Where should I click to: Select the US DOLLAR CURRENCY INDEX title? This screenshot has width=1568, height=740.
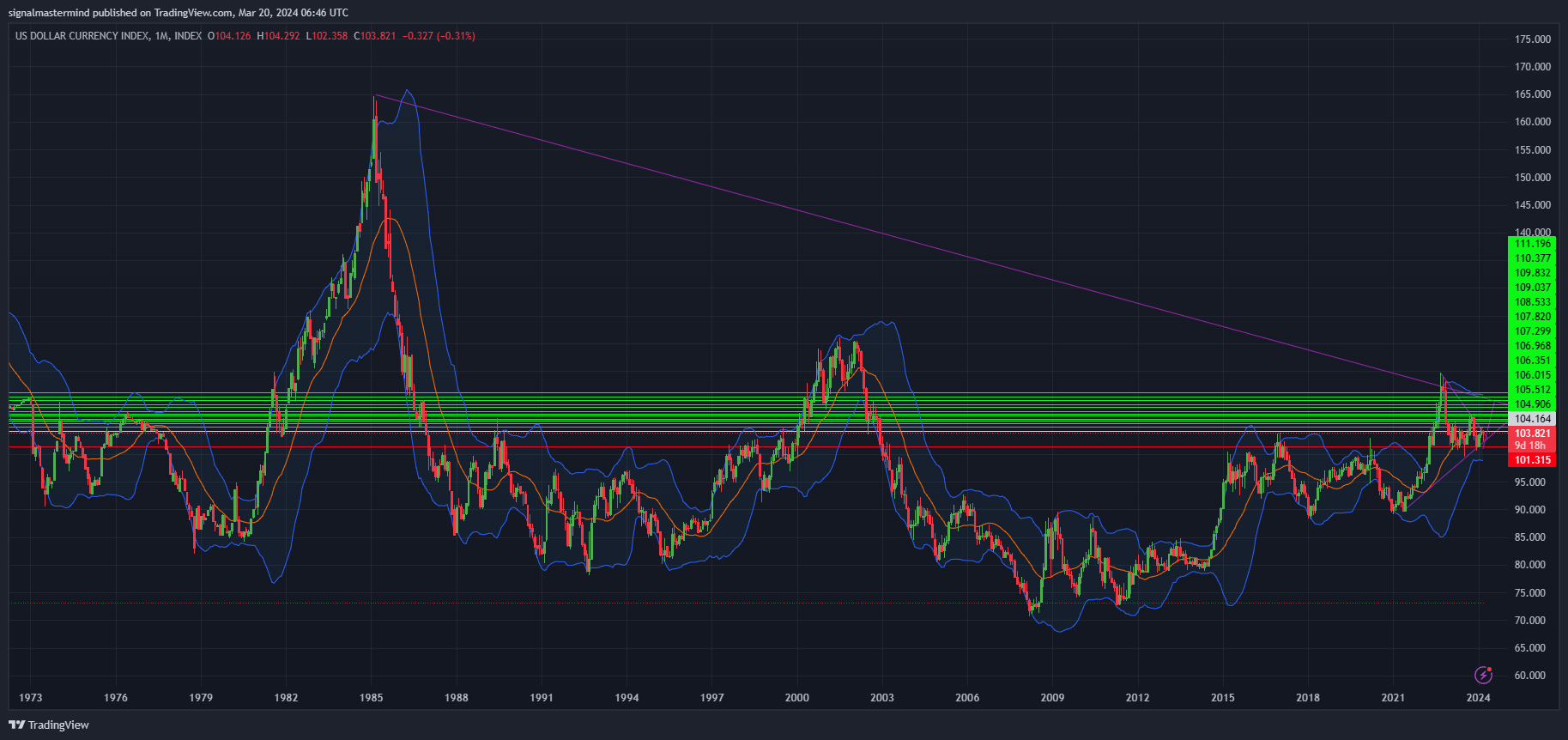pos(82,36)
